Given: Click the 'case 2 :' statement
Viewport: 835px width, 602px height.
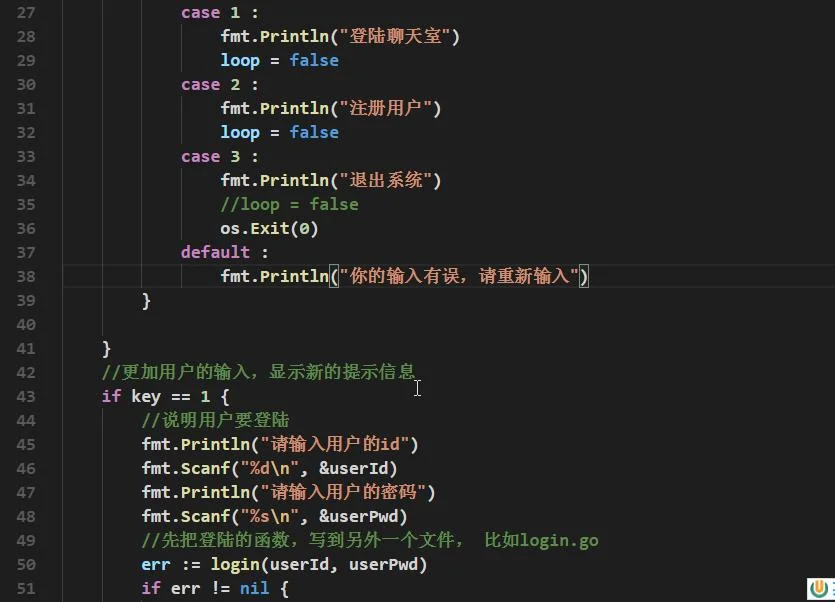Looking at the screenshot, I should [x=219, y=84].
